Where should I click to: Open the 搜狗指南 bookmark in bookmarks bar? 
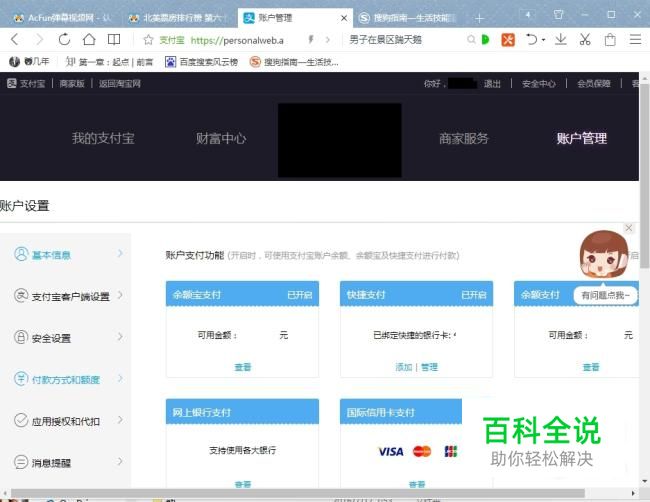pos(294,62)
